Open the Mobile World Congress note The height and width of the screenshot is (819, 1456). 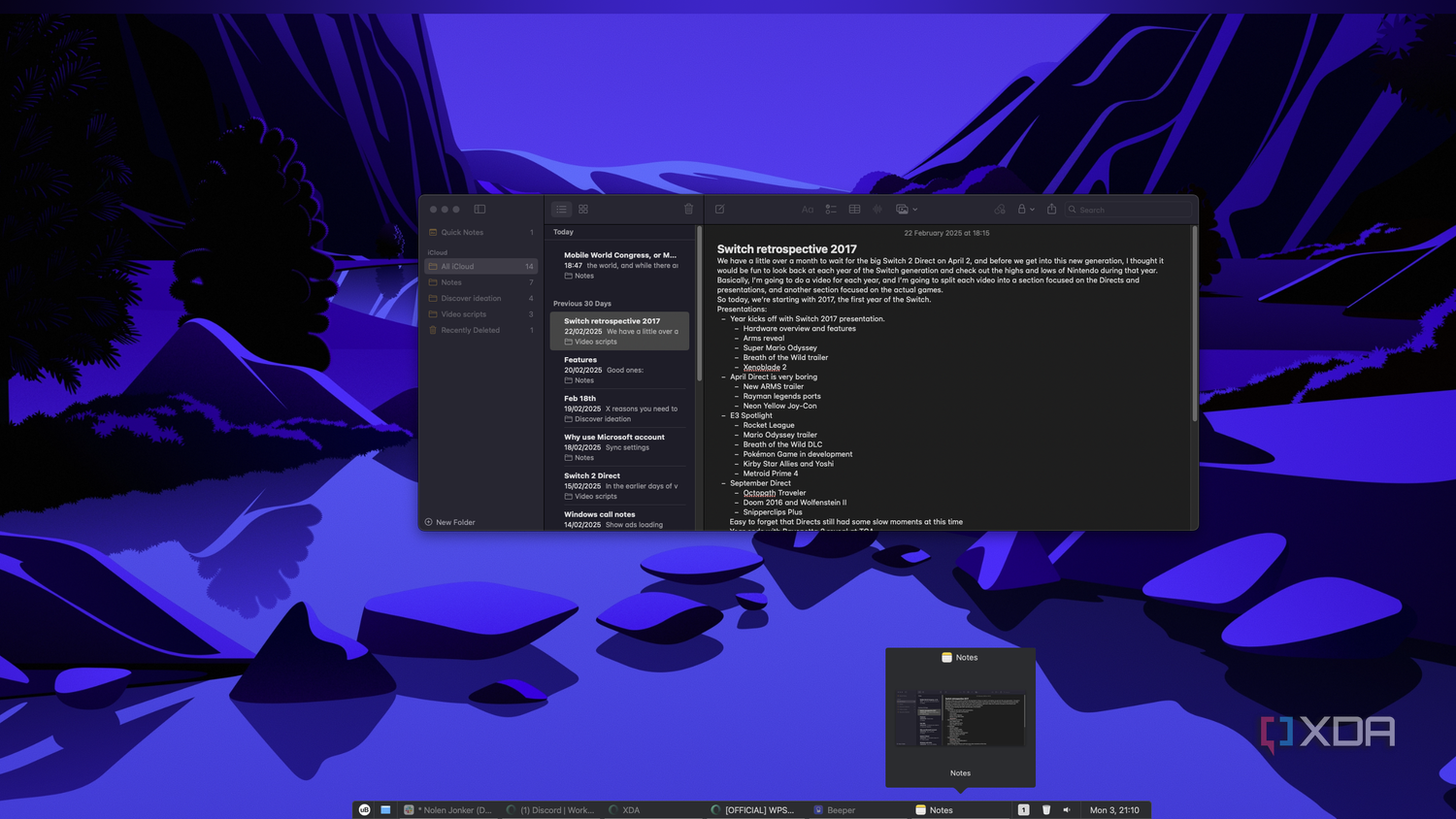620,265
